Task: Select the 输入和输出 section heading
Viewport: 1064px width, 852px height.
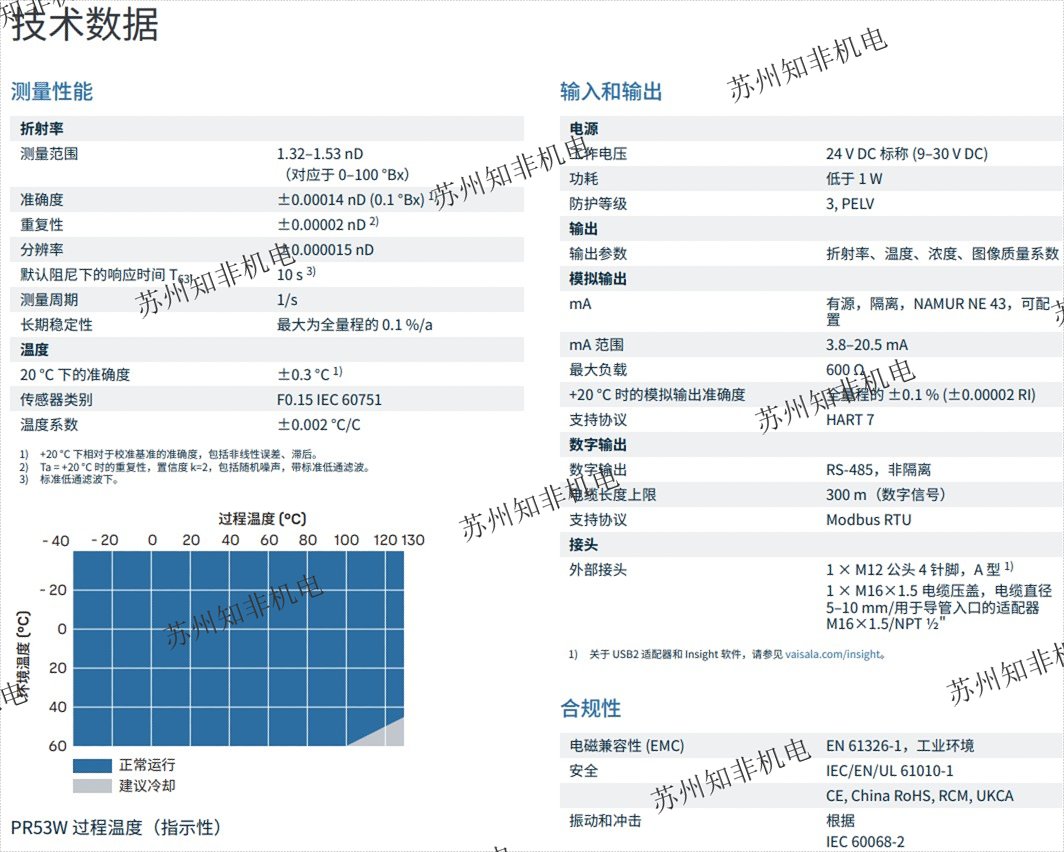Action: tap(611, 92)
